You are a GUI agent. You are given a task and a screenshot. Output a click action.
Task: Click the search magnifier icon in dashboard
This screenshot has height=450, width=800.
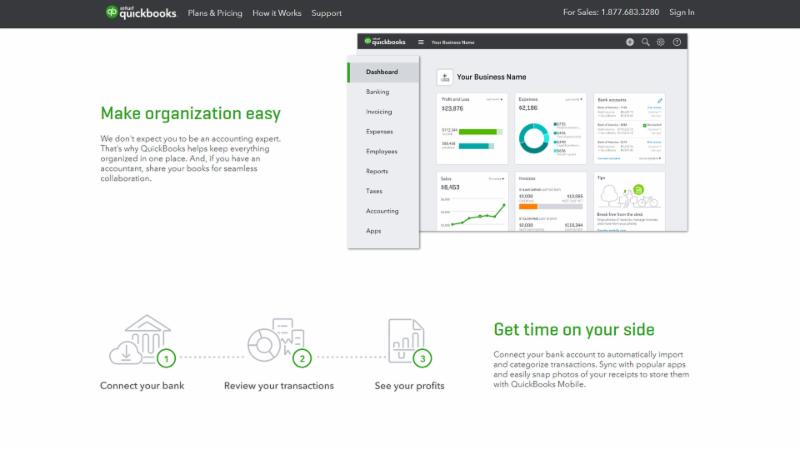645,42
